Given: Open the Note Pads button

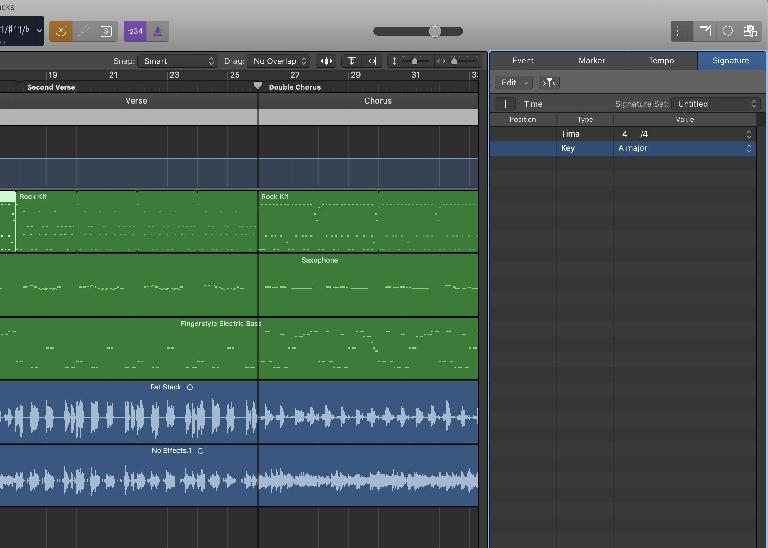Looking at the screenshot, I should coord(705,31).
